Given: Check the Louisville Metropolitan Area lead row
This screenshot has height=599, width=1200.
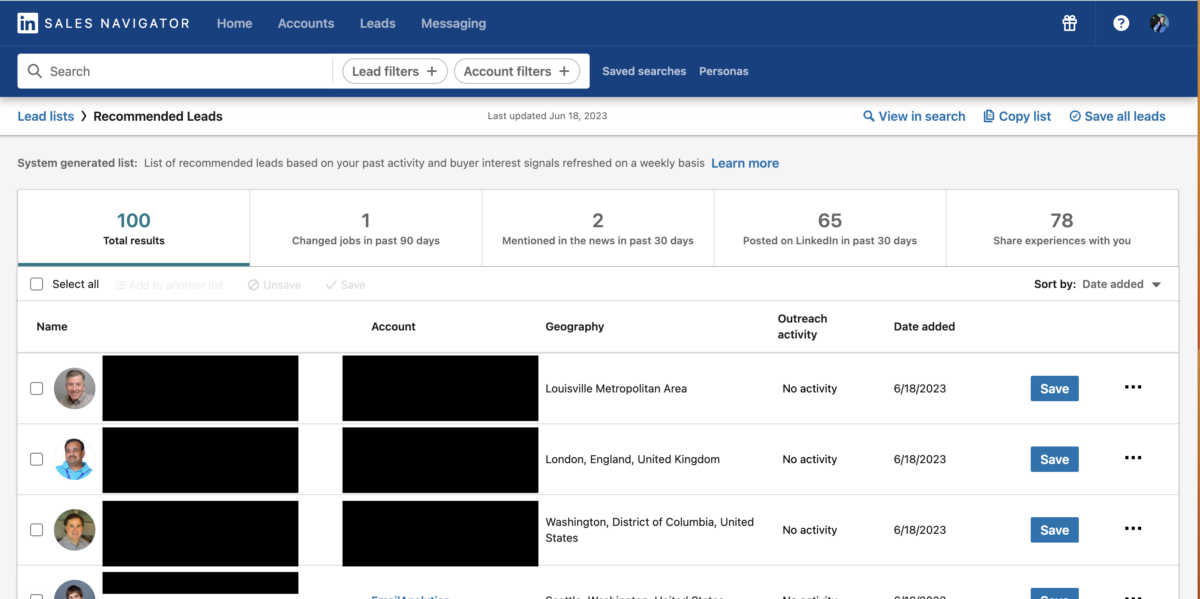Looking at the screenshot, I should tap(37, 388).
